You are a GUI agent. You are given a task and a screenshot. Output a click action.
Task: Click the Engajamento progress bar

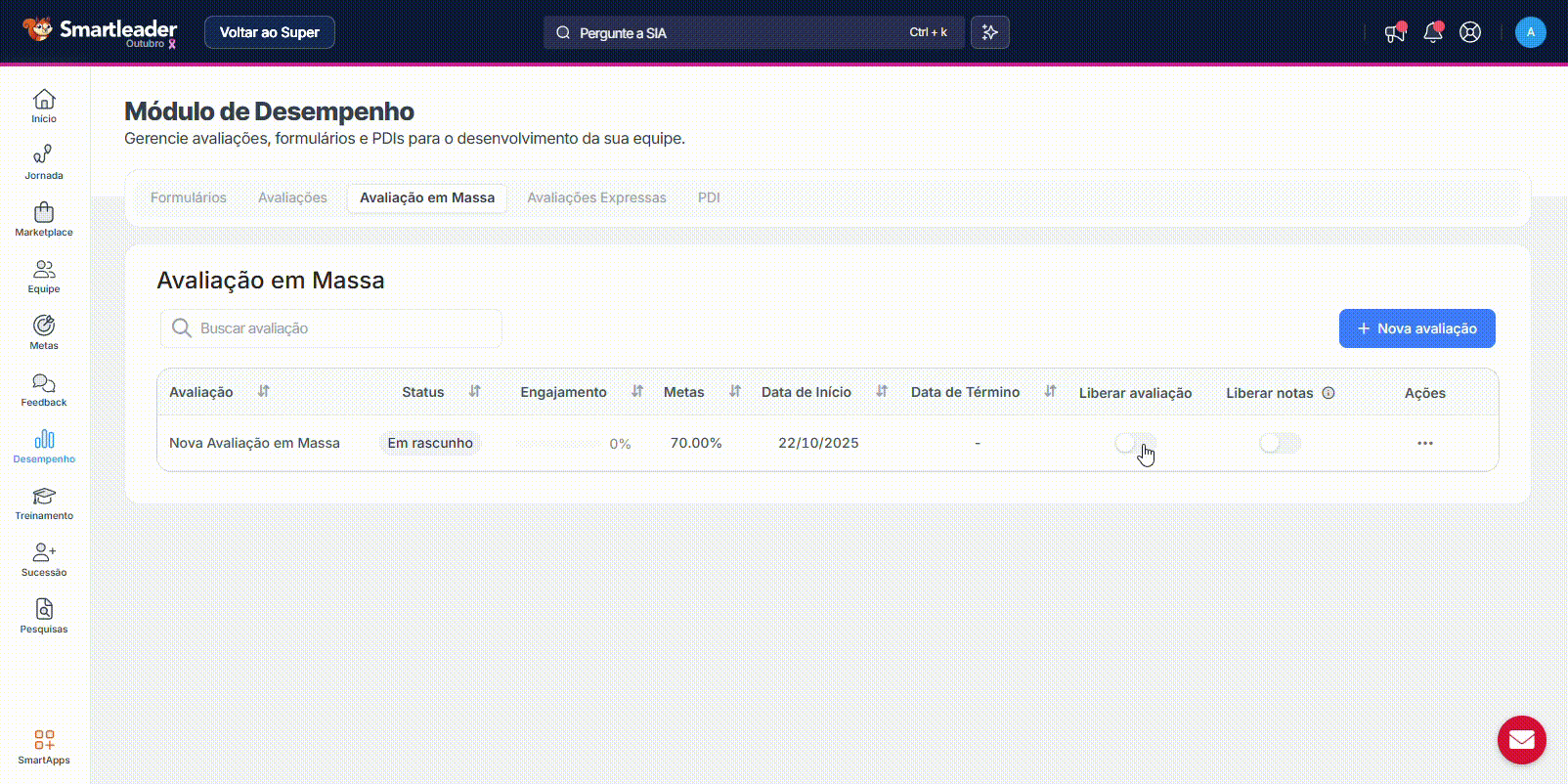pos(557,443)
